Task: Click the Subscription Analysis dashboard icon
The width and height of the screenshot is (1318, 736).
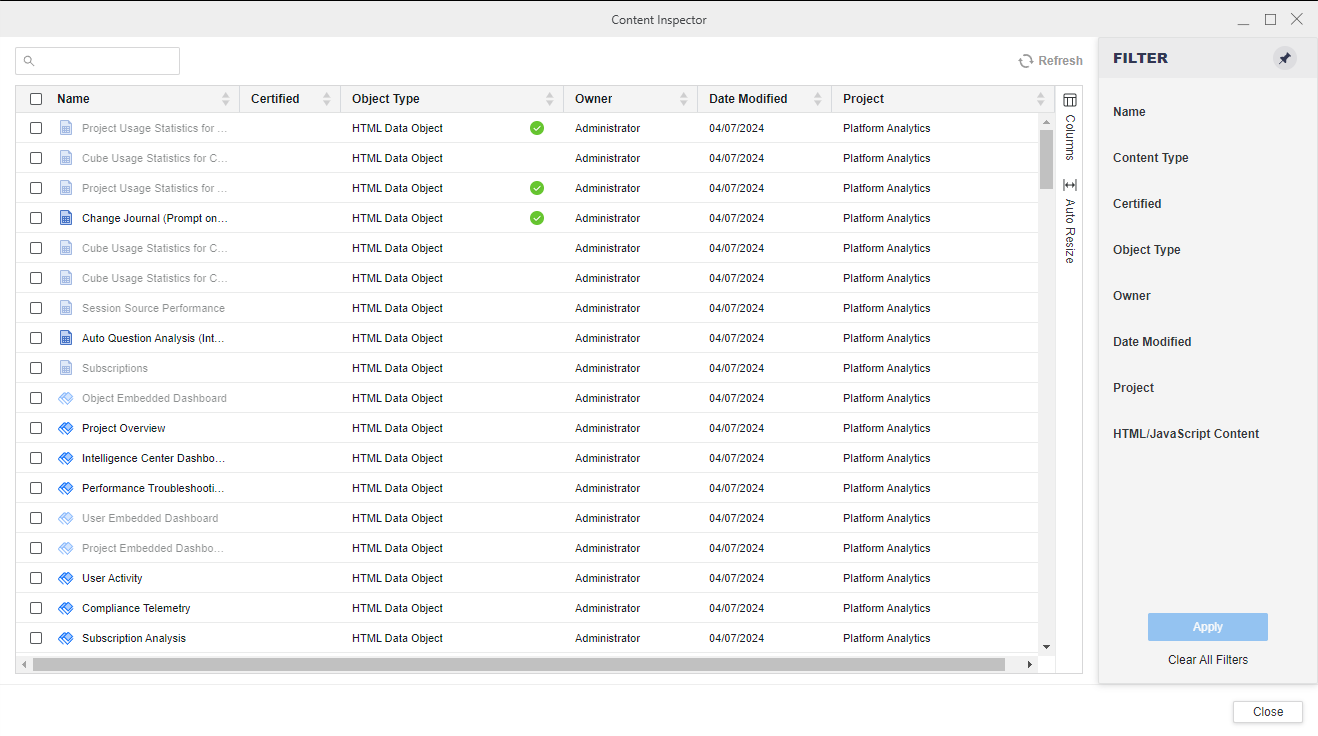Action: [66, 638]
